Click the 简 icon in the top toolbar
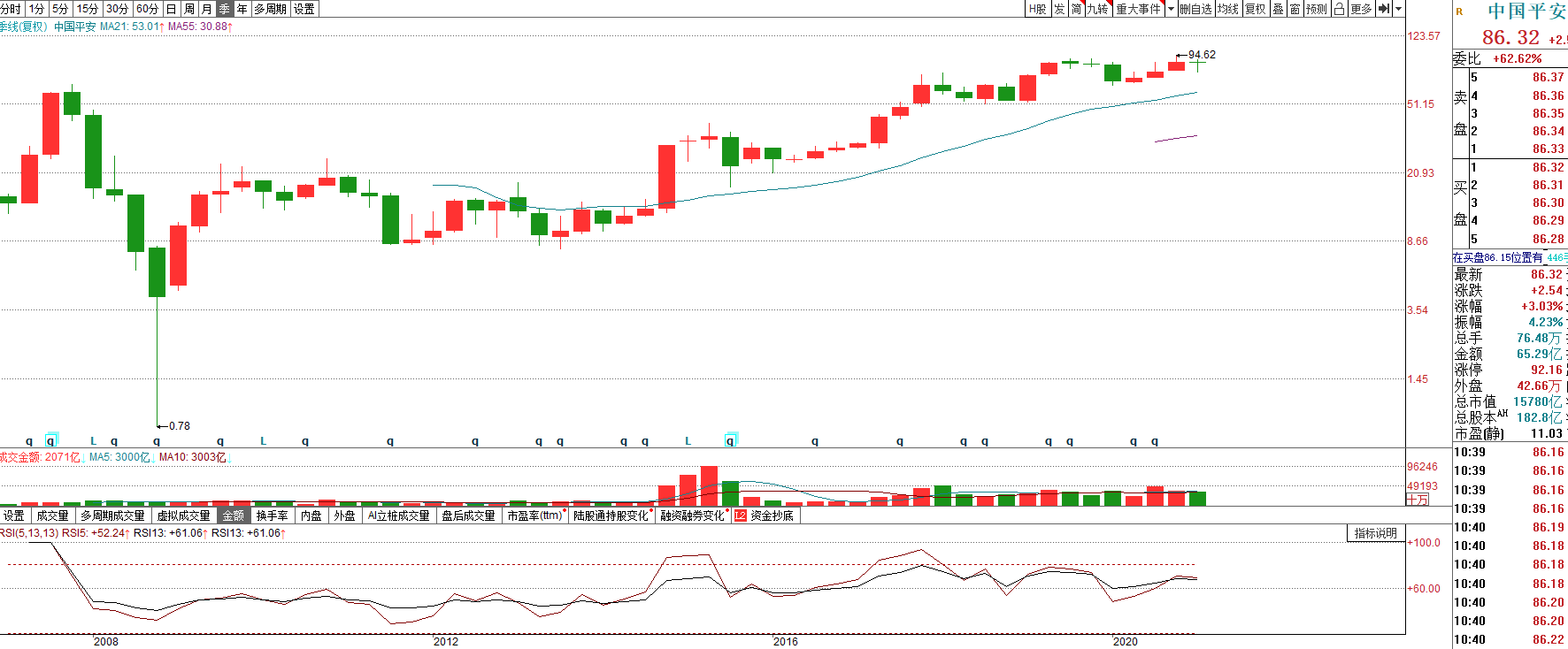 pyautogui.click(x=1076, y=9)
